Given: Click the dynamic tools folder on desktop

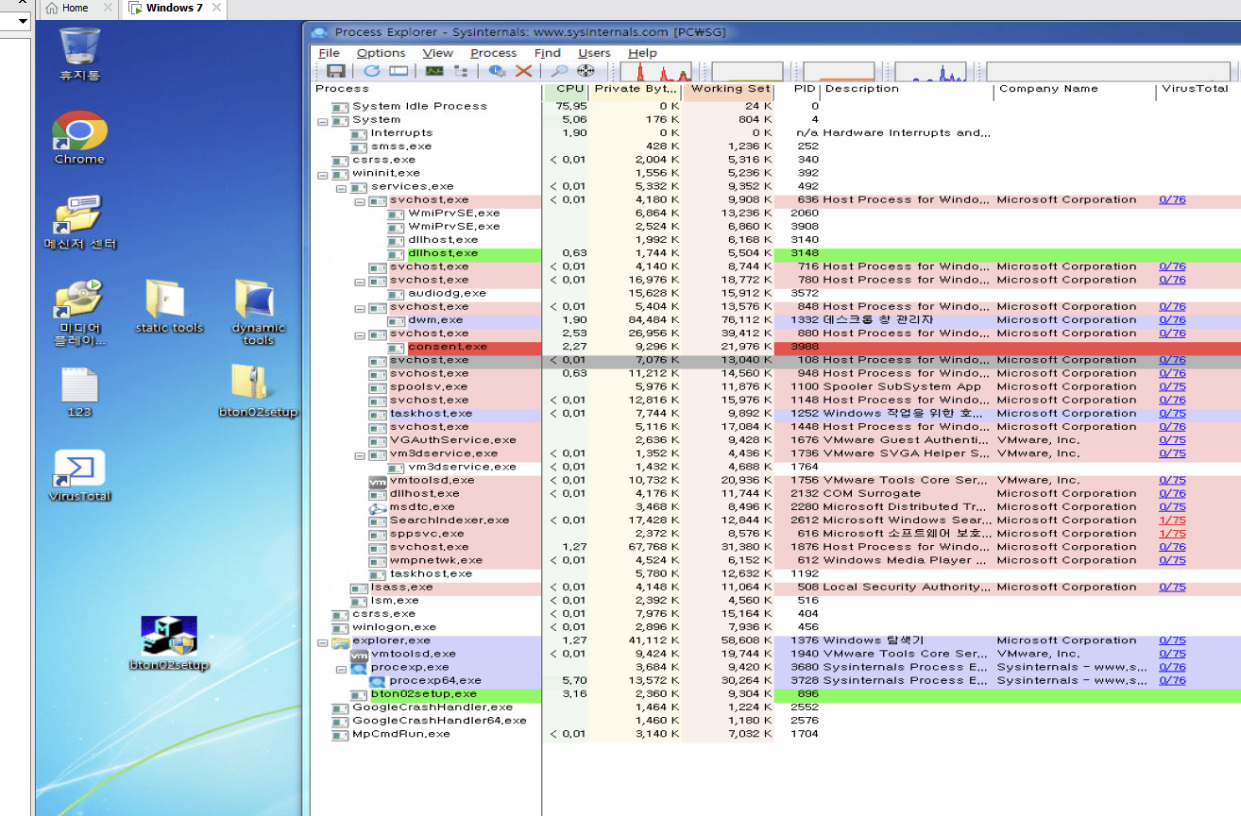Looking at the screenshot, I should point(258,311).
